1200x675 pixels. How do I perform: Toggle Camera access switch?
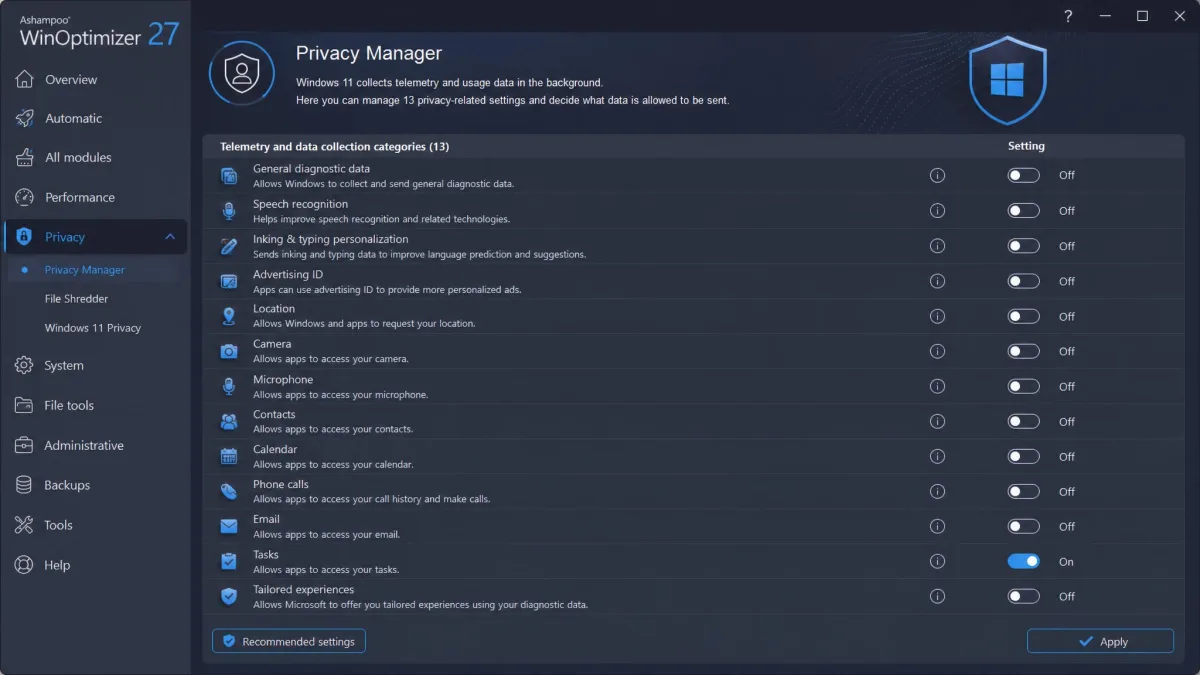pos(1023,351)
